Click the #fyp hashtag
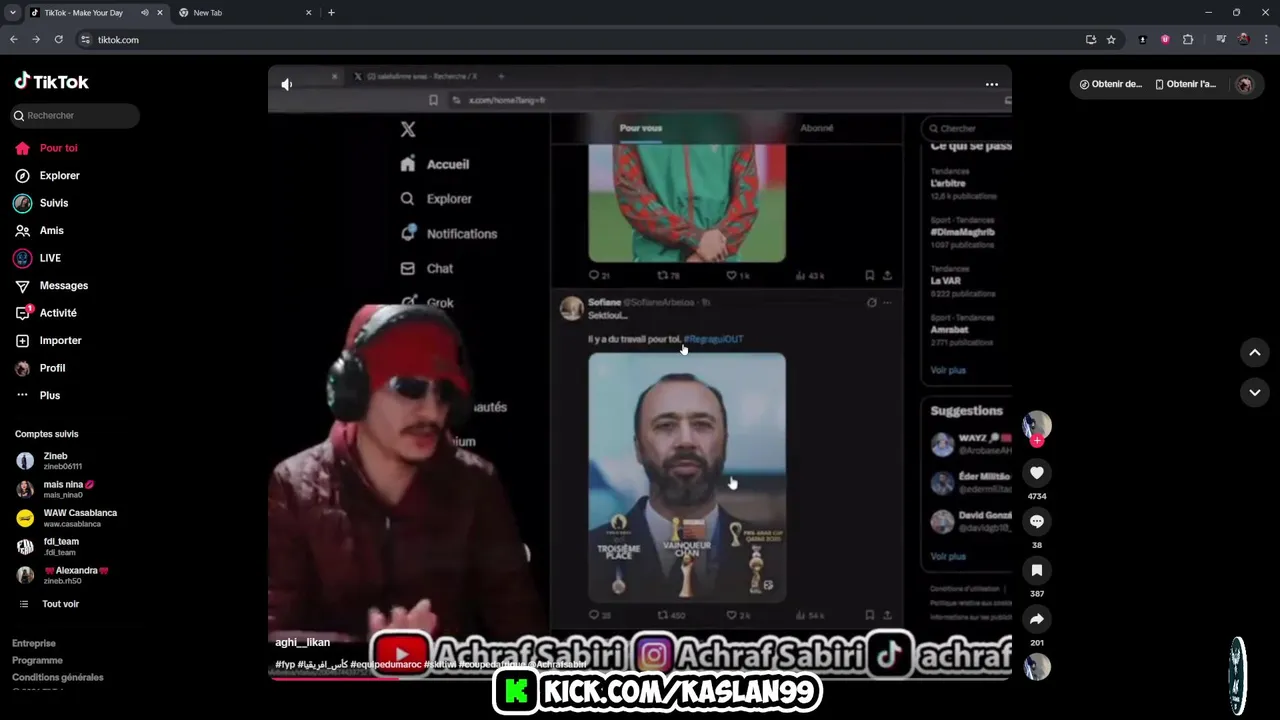This screenshot has height=720, width=1280. [285, 665]
